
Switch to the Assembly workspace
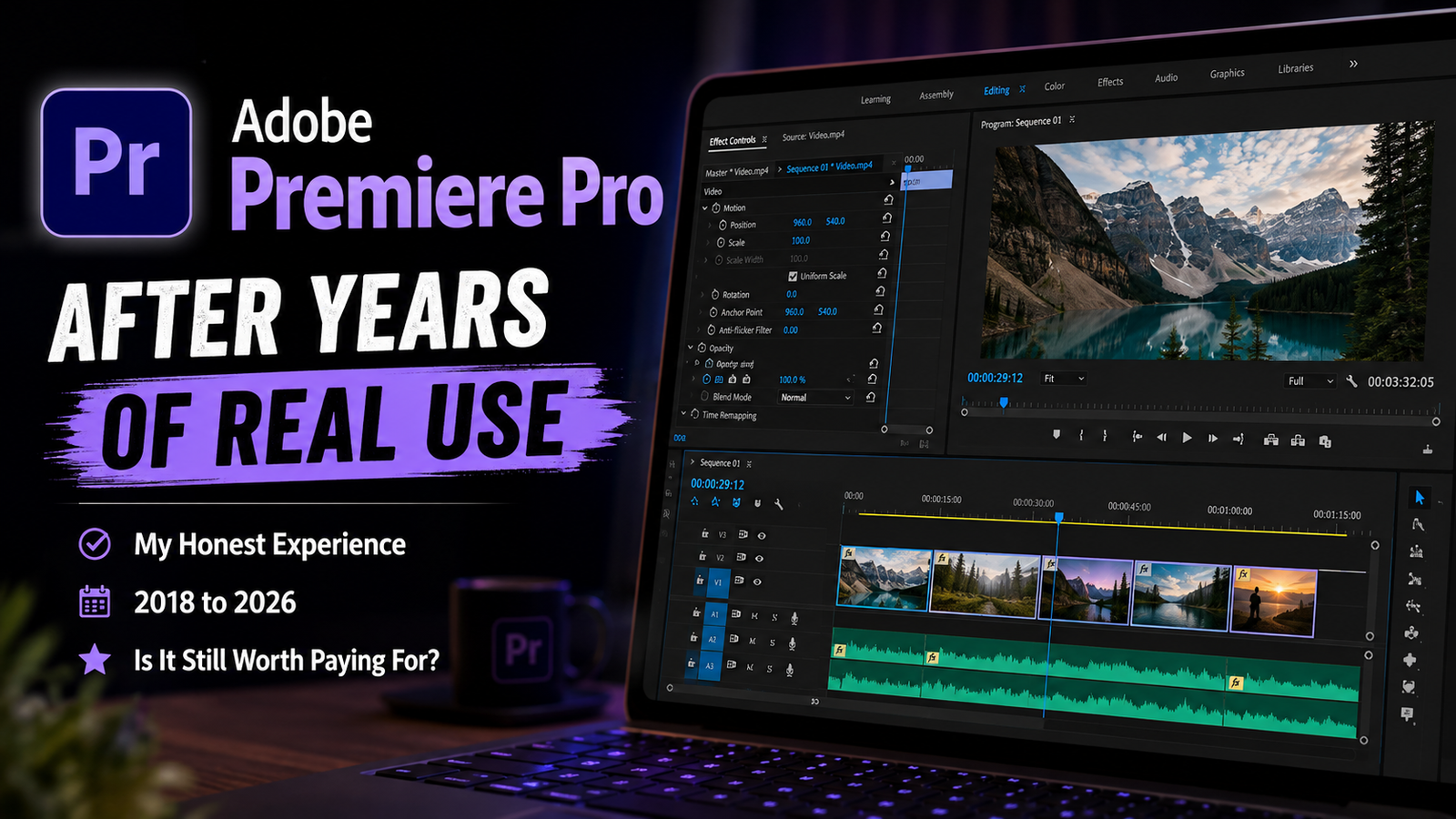tap(936, 95)
